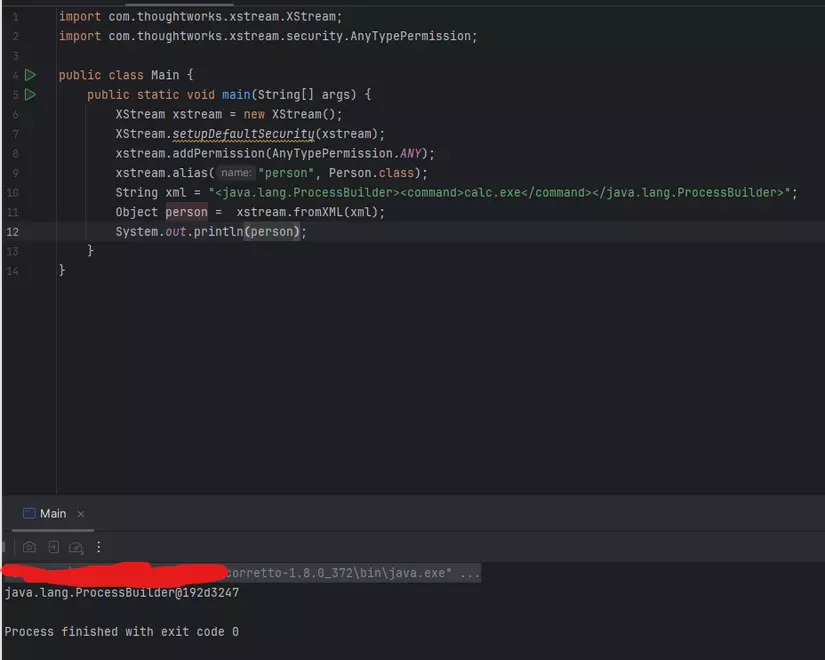Image resolution: width=825 pixels, height=660 pixels.
Task: Run the main method from the gutter arrow
Action: coord(31,95)
